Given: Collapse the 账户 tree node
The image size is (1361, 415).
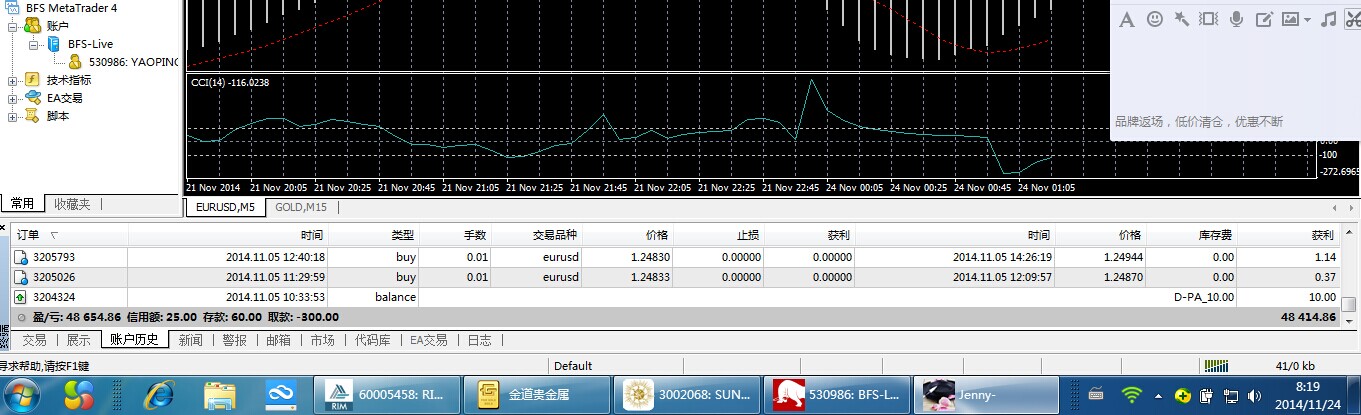Looking at the screenshot, I should (x=13, y=26).
